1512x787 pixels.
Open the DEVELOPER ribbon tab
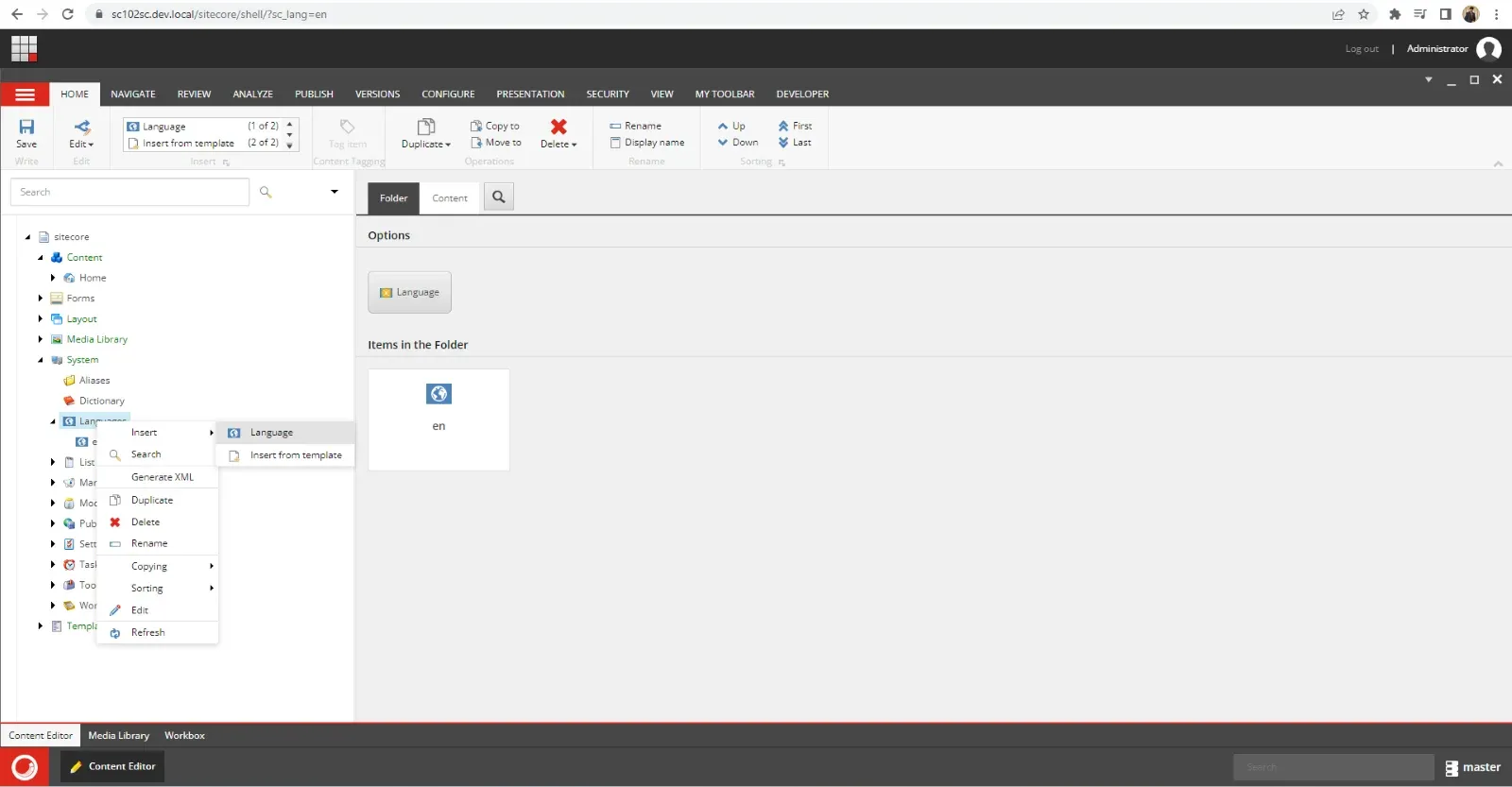point(802,94)
